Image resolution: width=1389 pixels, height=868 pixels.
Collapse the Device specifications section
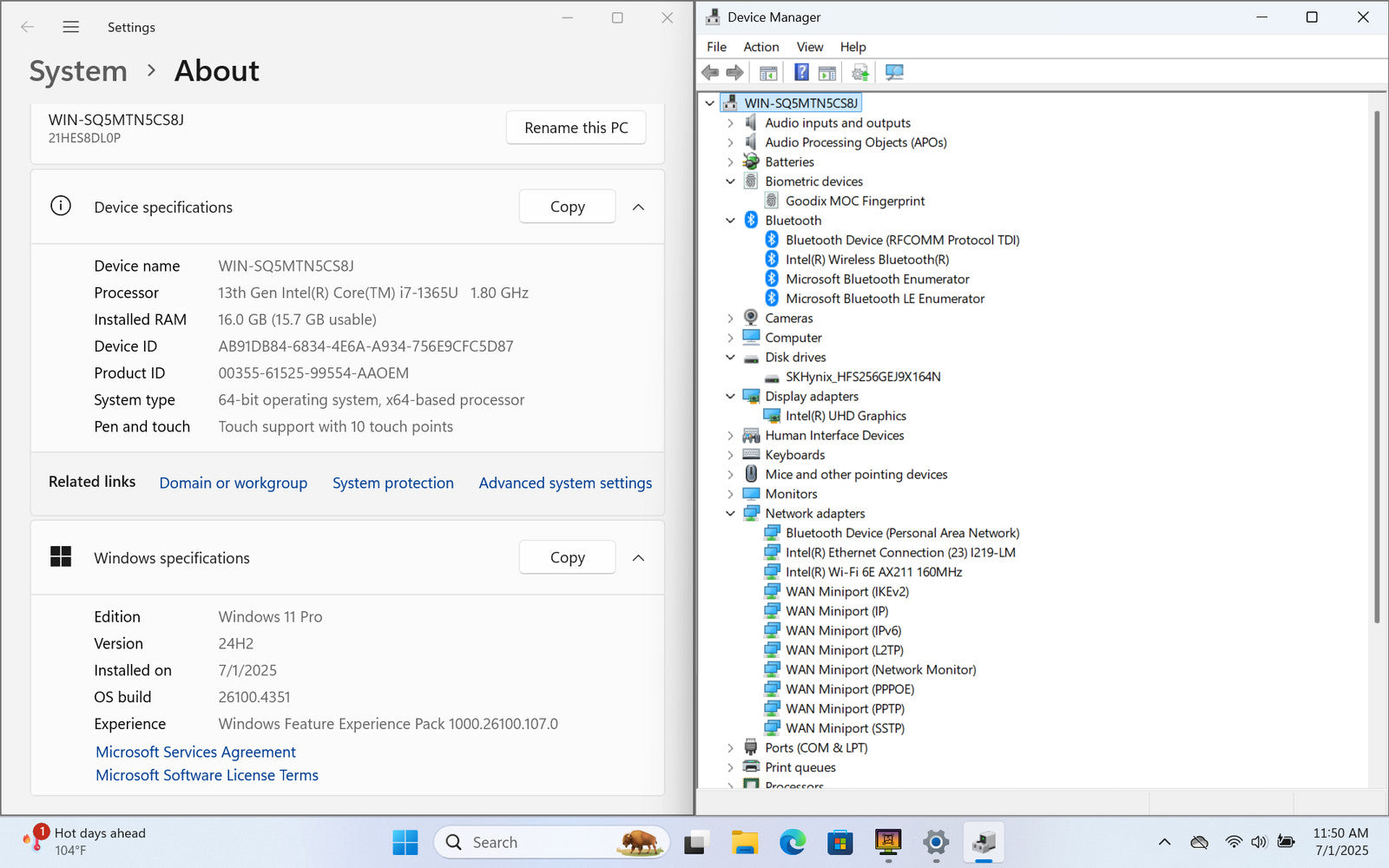pyautogui.click(x=638, y=207)
